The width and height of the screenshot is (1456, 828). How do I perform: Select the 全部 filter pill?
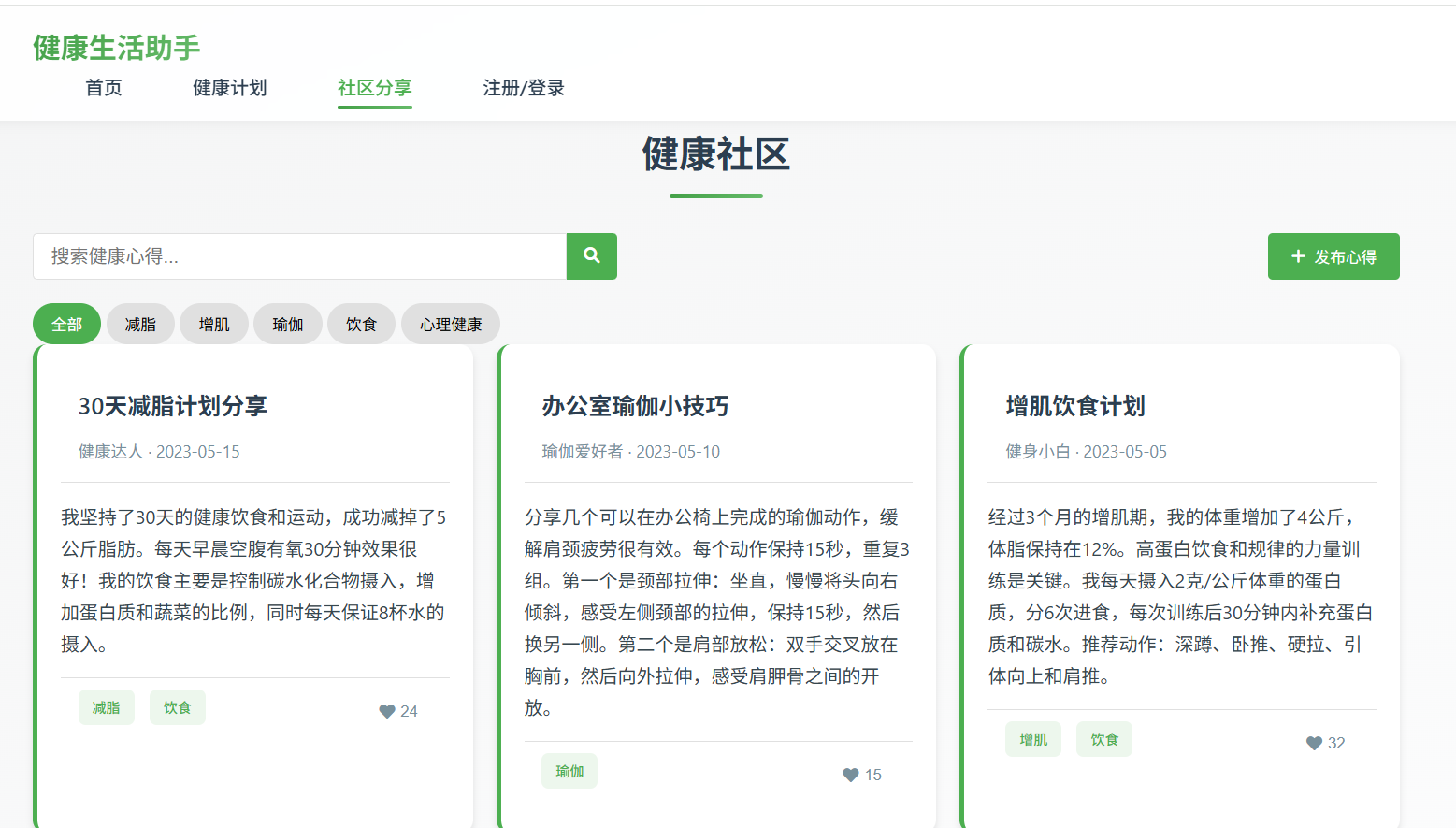66,324
